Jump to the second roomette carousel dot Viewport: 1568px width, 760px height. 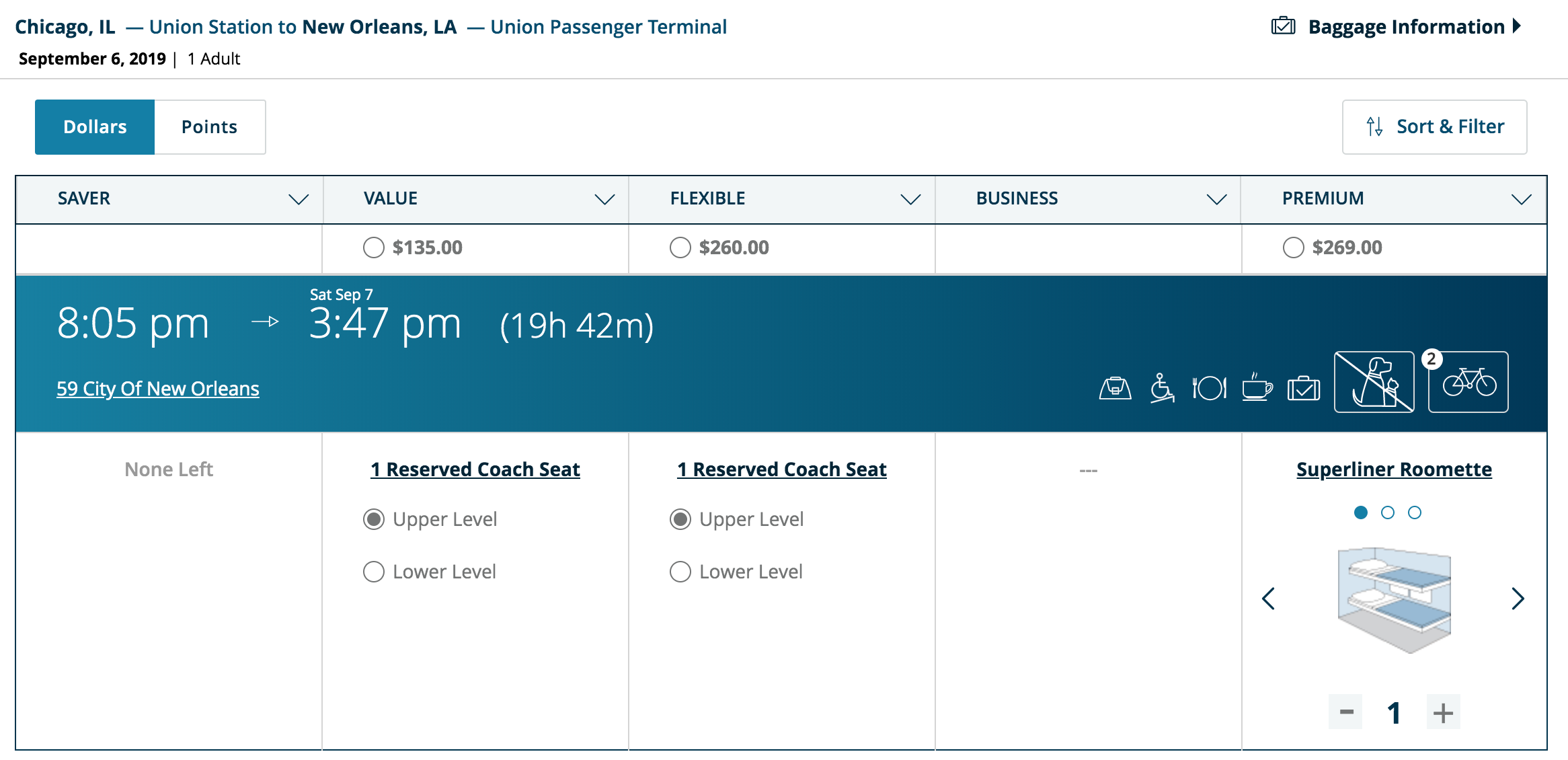(1387, 512)
